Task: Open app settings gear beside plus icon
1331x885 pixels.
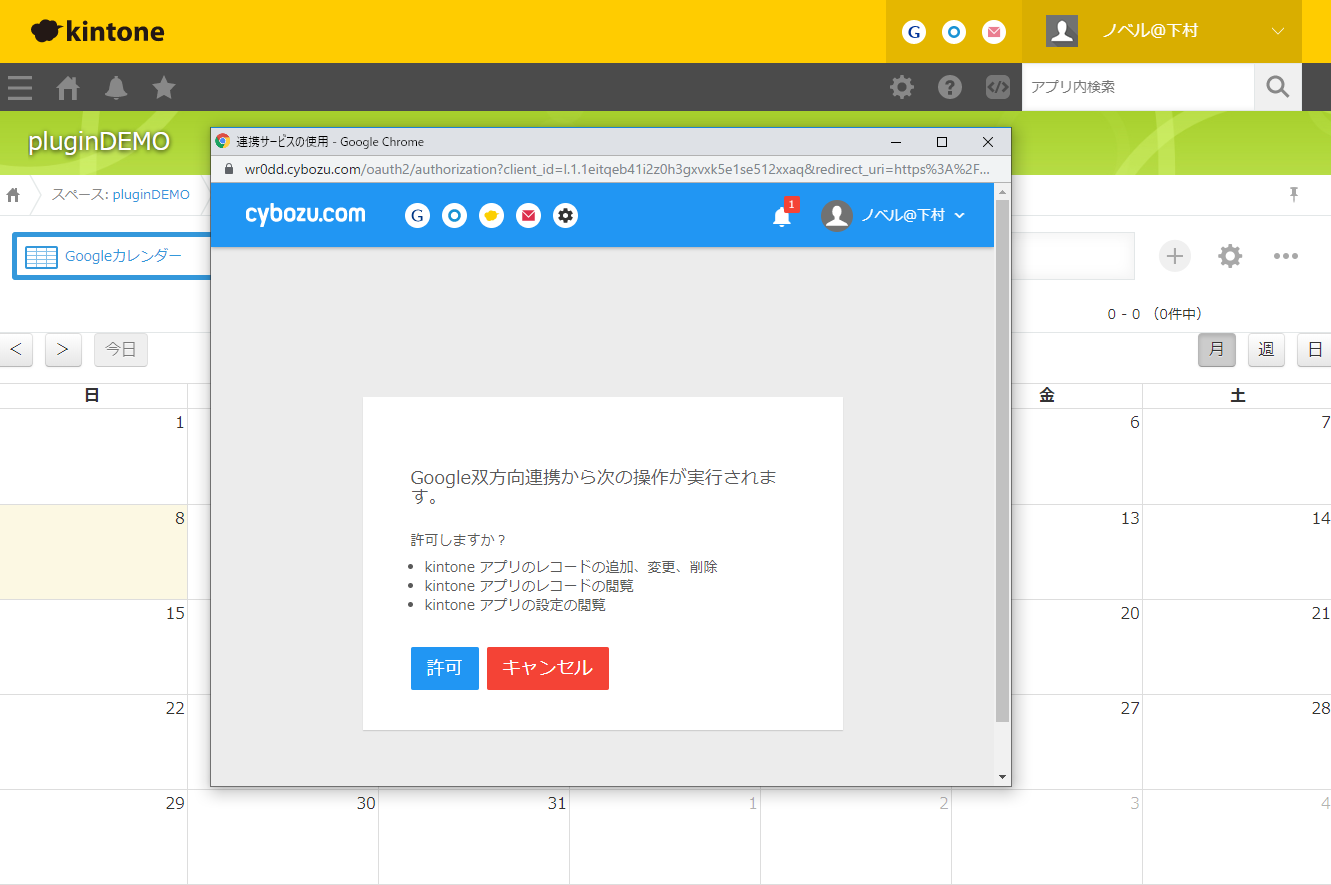Action: coord(1230,256)
